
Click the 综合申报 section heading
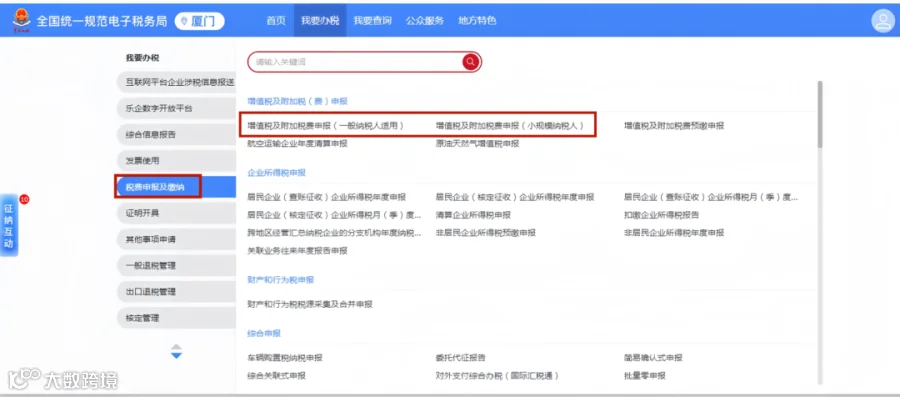tap(264, 333)
